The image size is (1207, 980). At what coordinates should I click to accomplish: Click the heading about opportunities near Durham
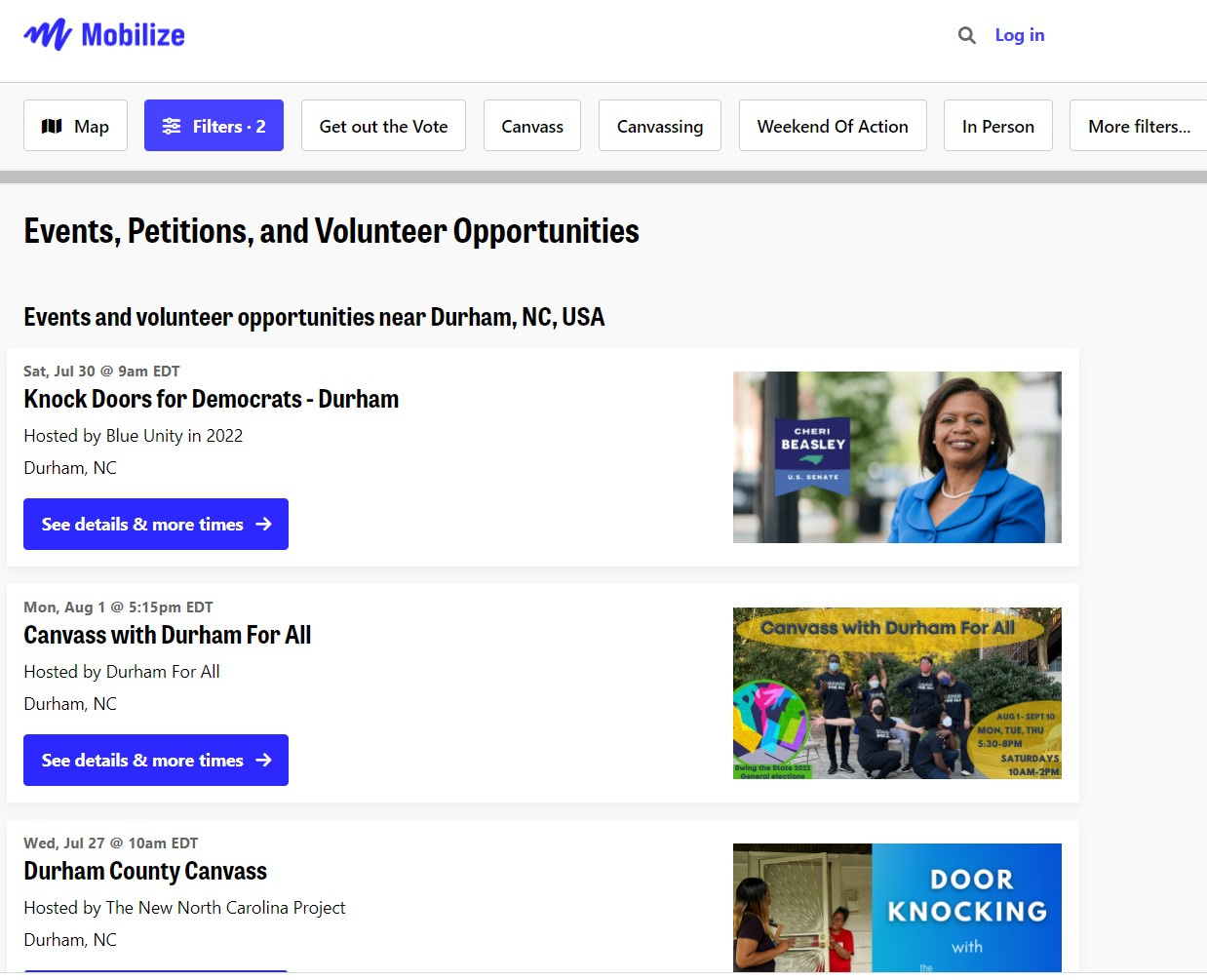(x=314, y=317)
